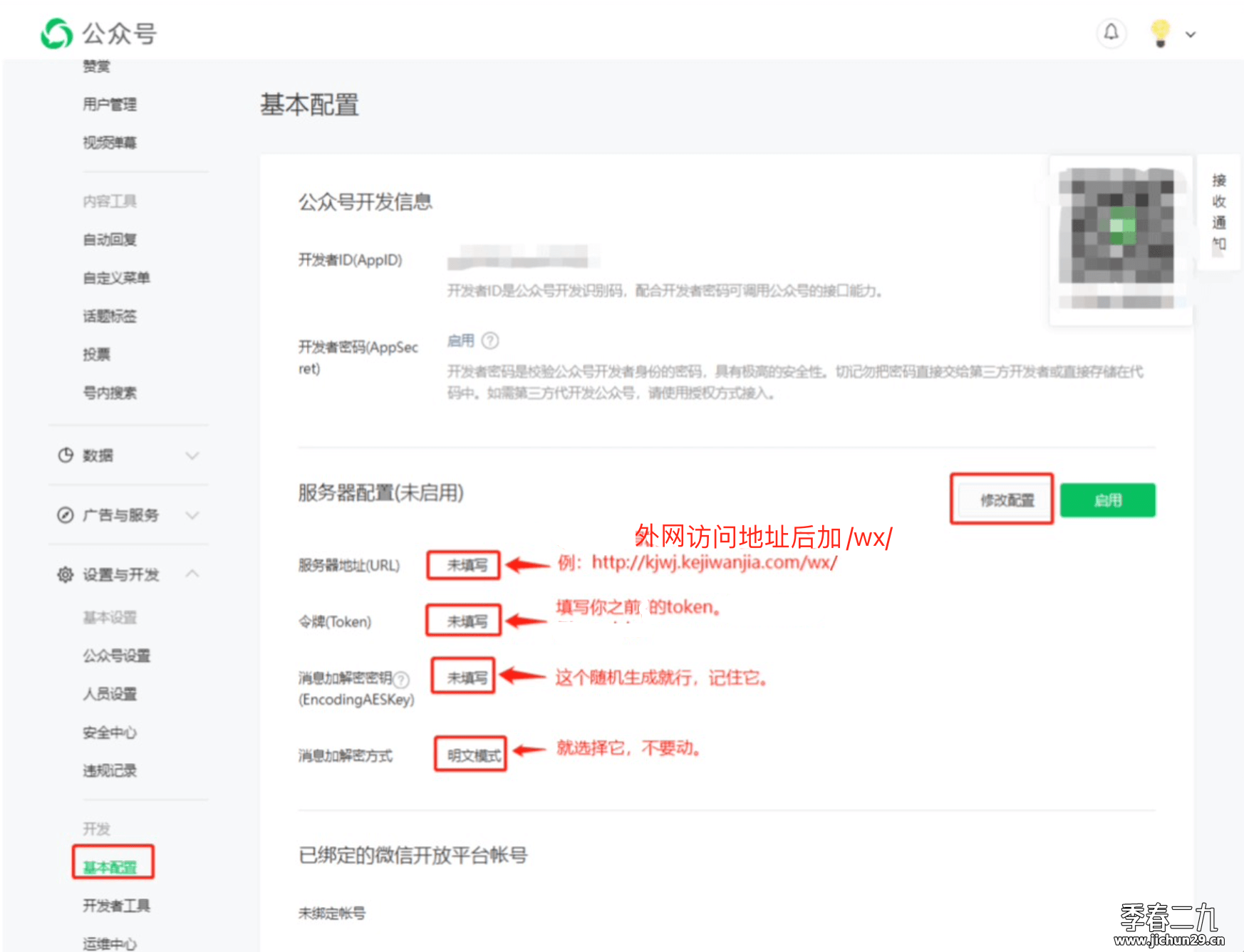
Task: Open the help icon beside 消息加解密密钥
Action: click(402, 679)
